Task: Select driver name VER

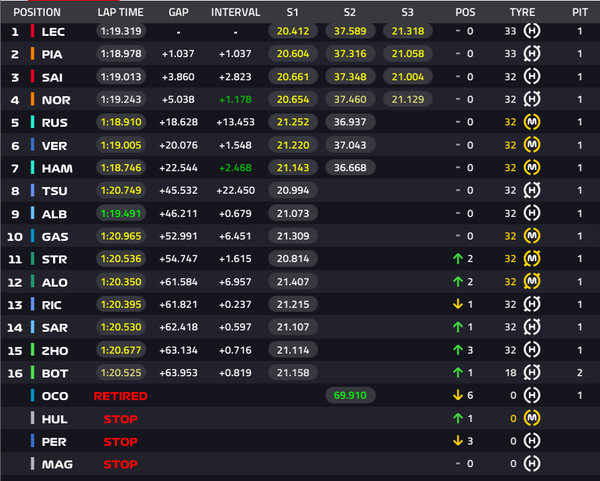Action: [54, 145]
